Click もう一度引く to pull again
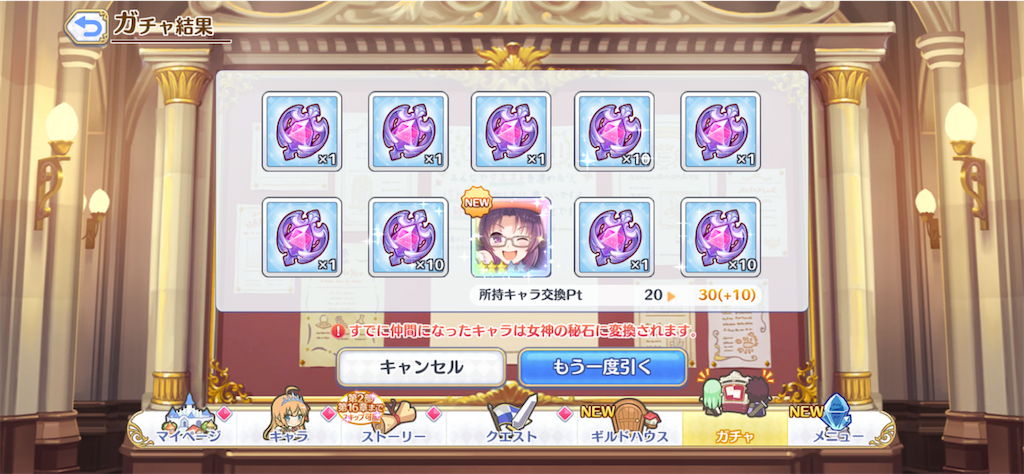The image size is (1024, 474). 603,367
